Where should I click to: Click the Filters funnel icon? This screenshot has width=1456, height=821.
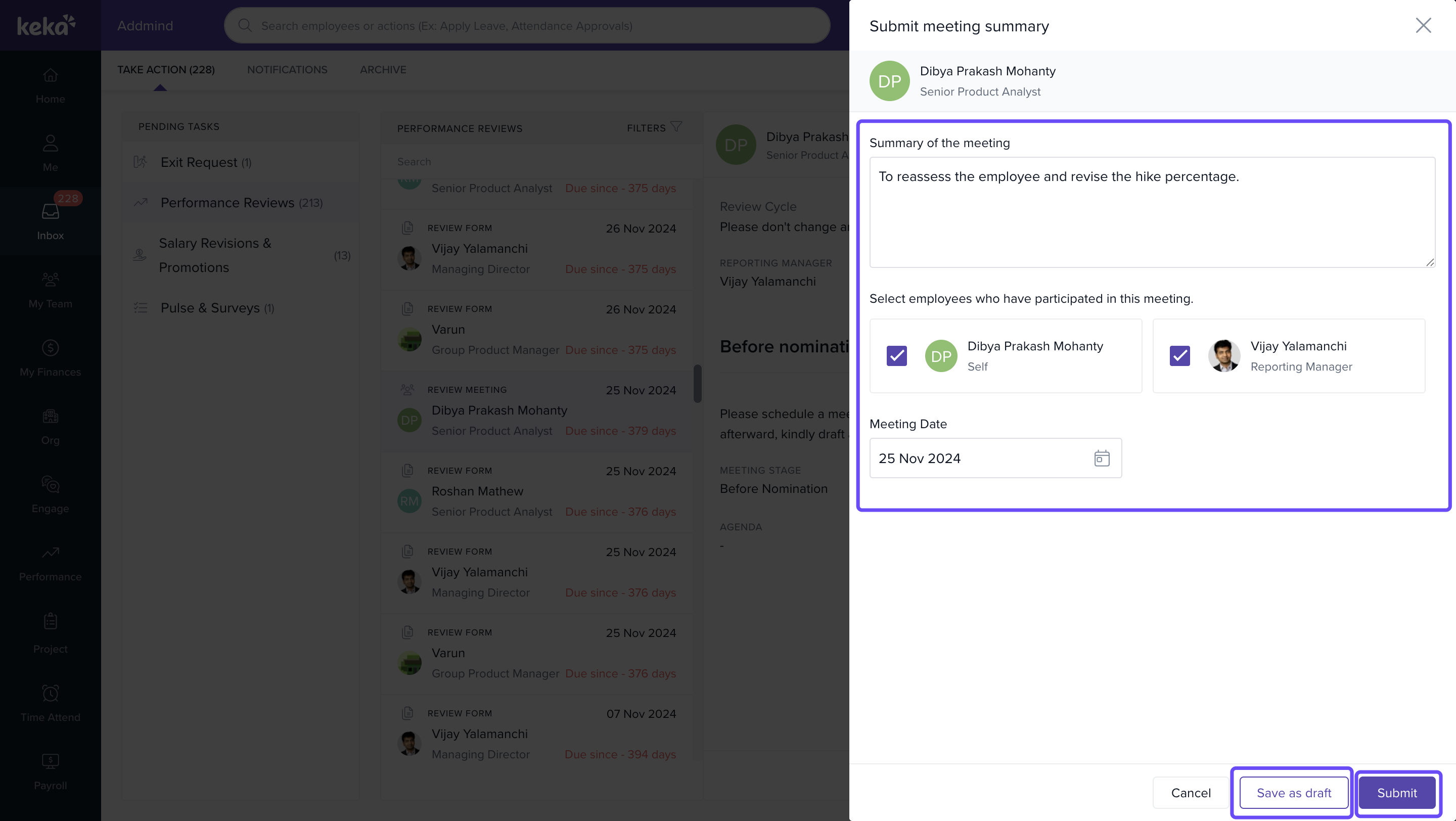click(x=676, y=126)
